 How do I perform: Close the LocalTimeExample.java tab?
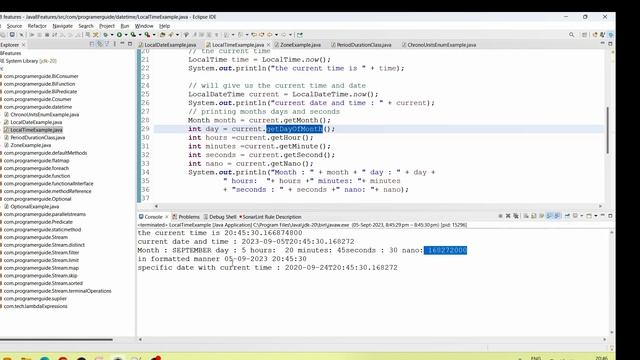[268, 45]
